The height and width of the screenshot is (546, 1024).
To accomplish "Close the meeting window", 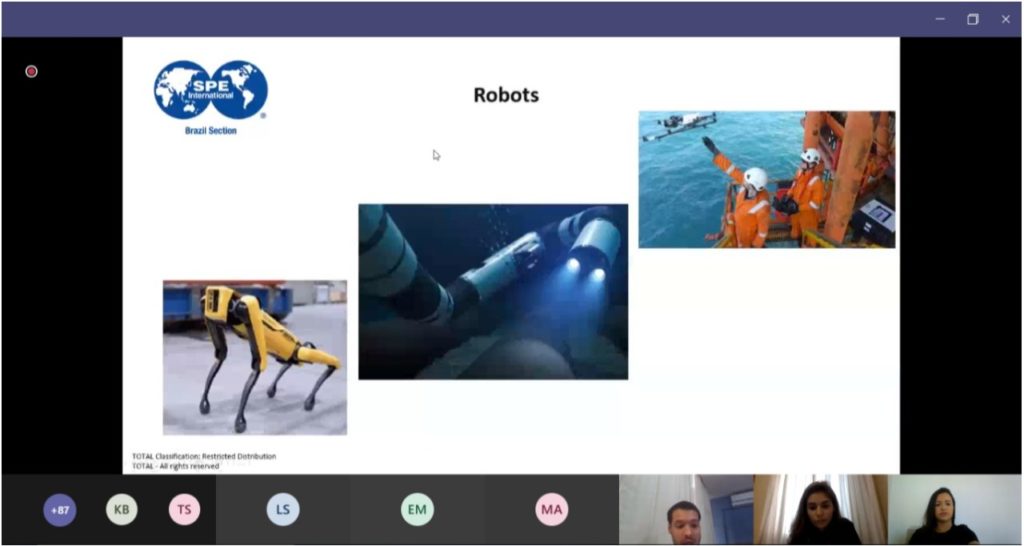I will [x=1005, y=19].
